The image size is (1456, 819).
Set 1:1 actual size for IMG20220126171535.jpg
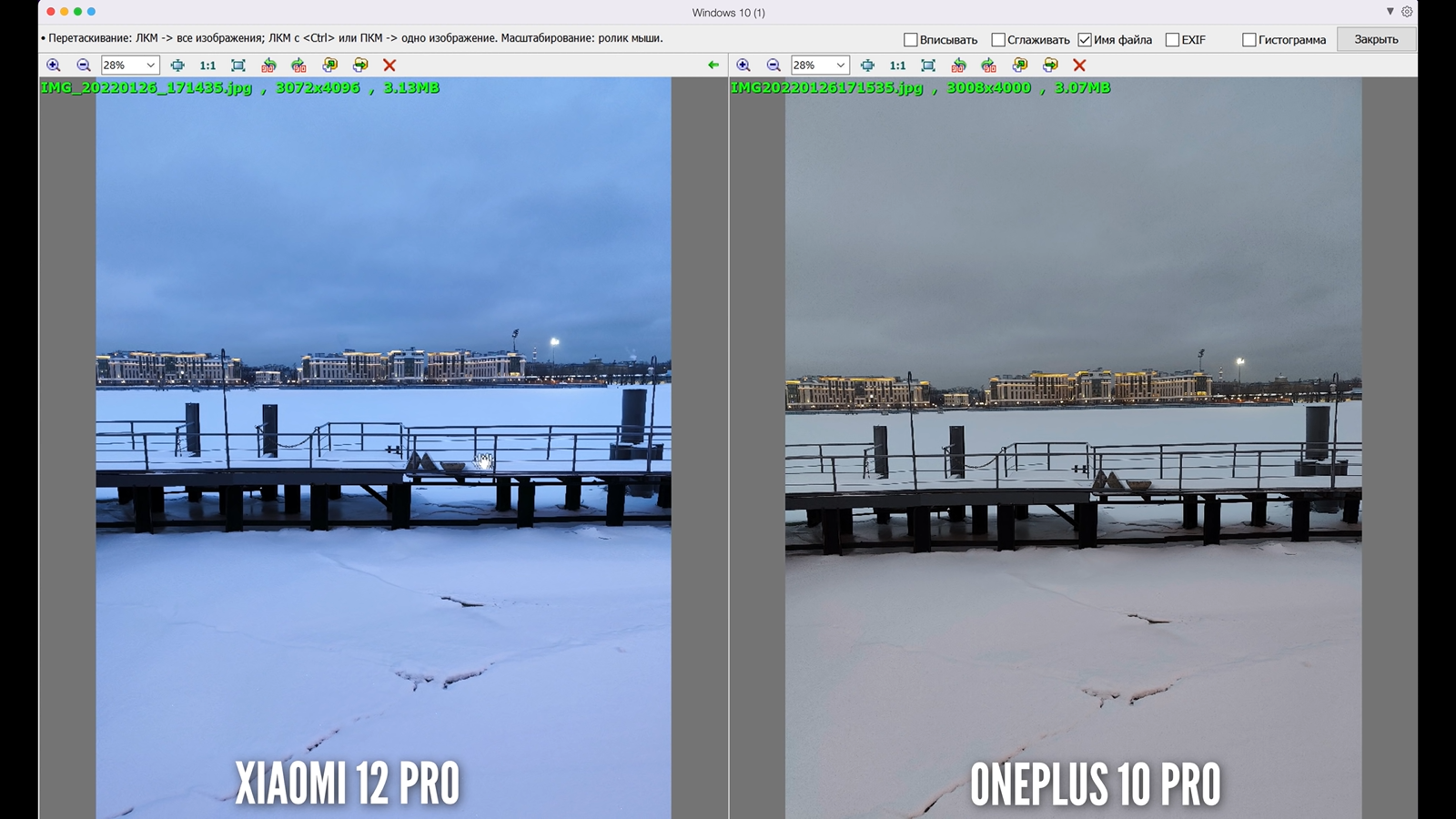click(x=897, y=66)
